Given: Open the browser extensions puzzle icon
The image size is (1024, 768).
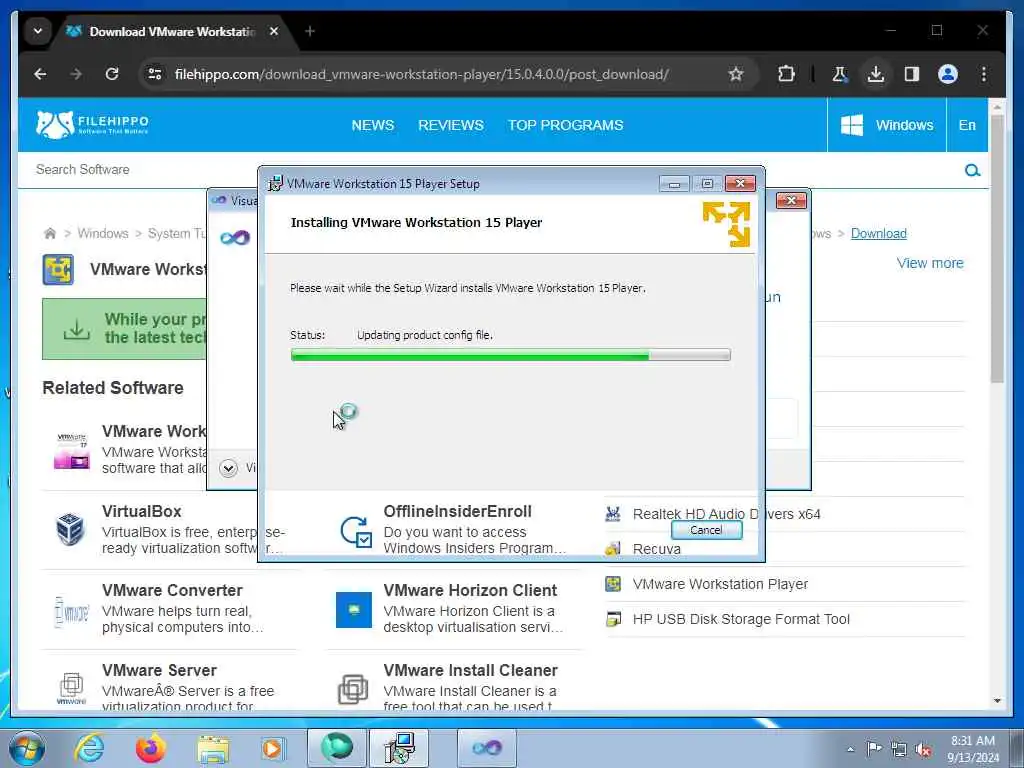Looking at the screenshot, I should [786, 74].
